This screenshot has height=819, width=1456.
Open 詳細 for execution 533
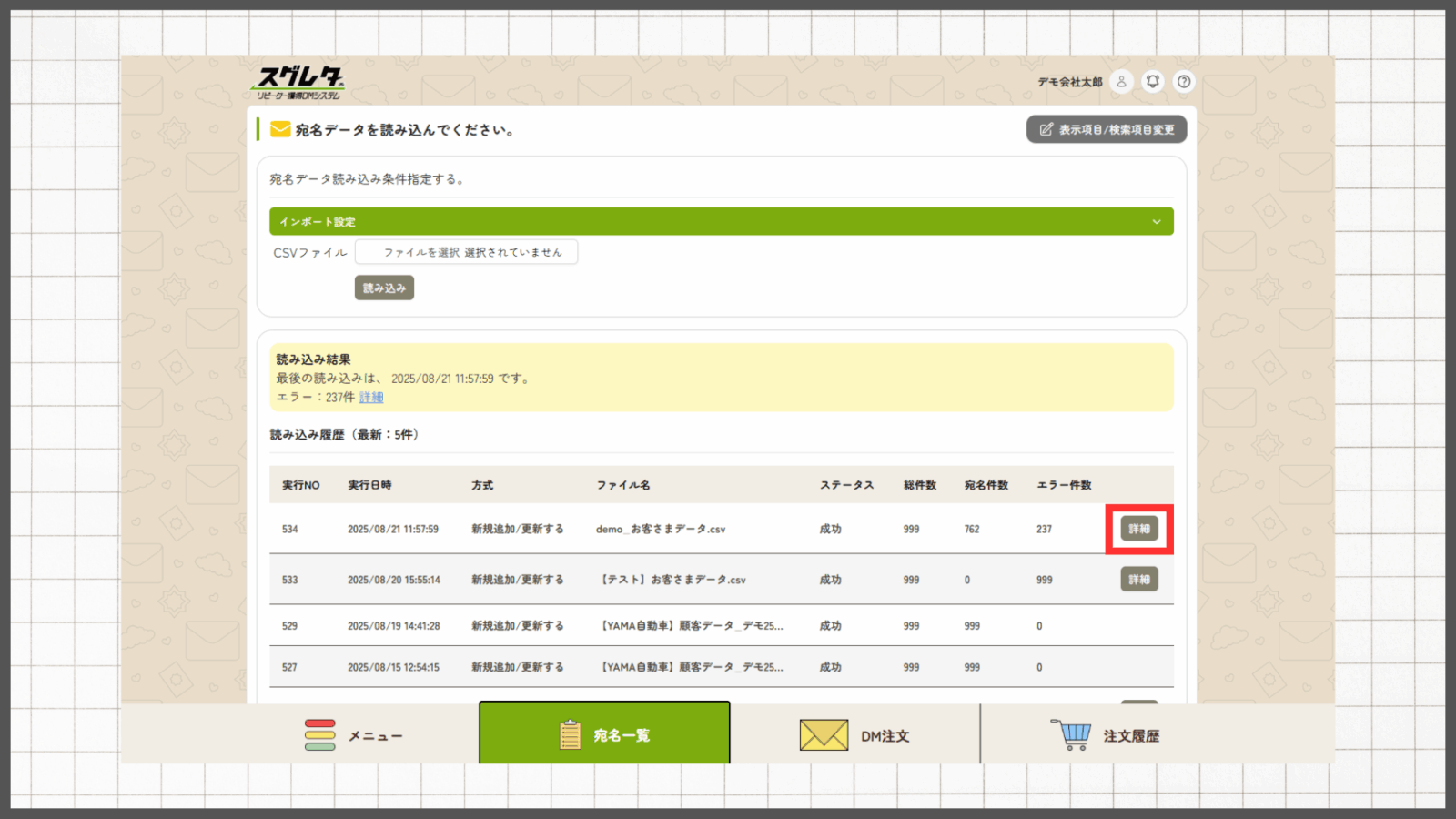(1139, 580)
